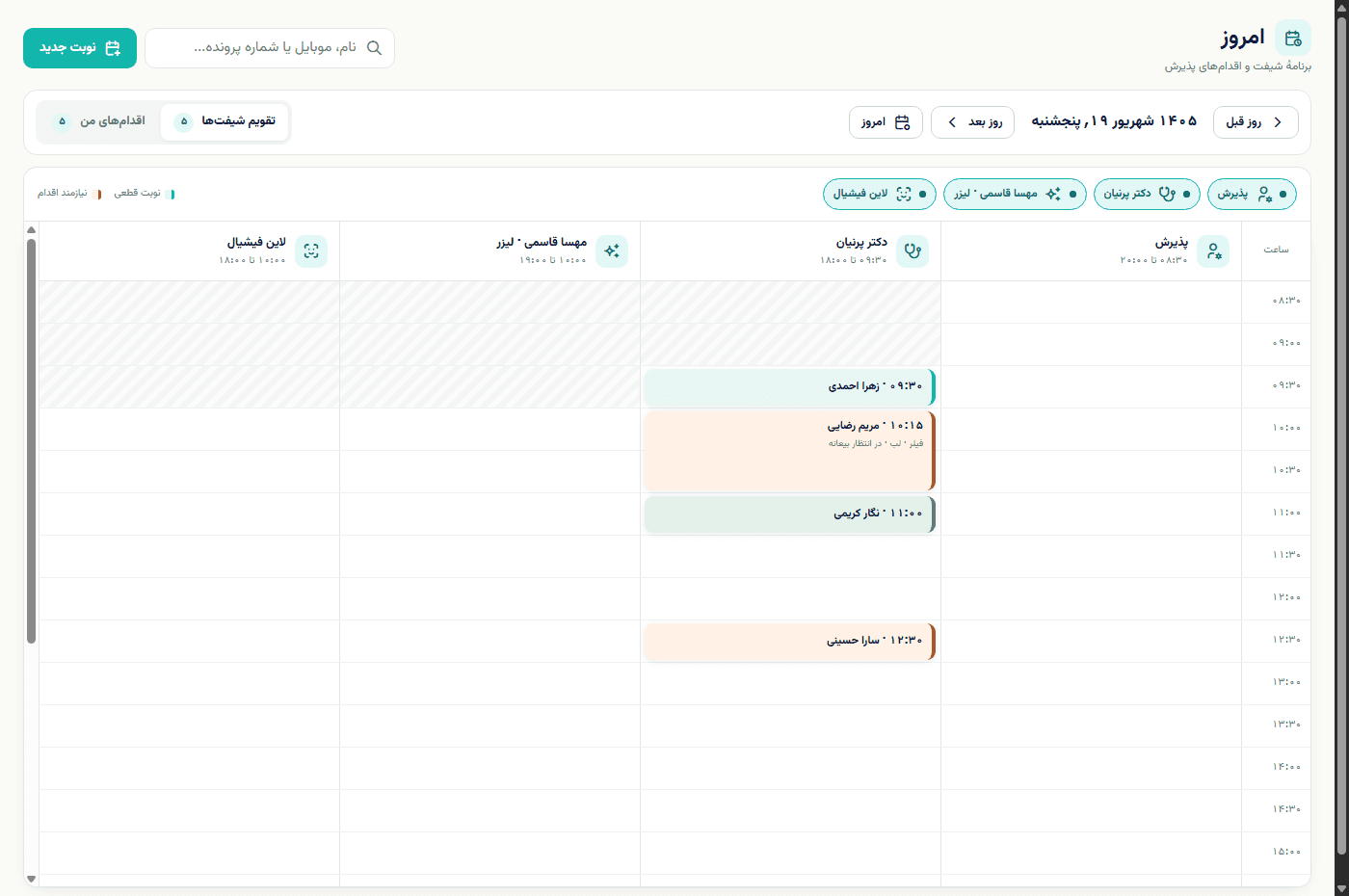Screen dimensions: 1349x896
Task: Click the sparkle icon in مهسا قاسمی column header
Action: tap(612, 251)
